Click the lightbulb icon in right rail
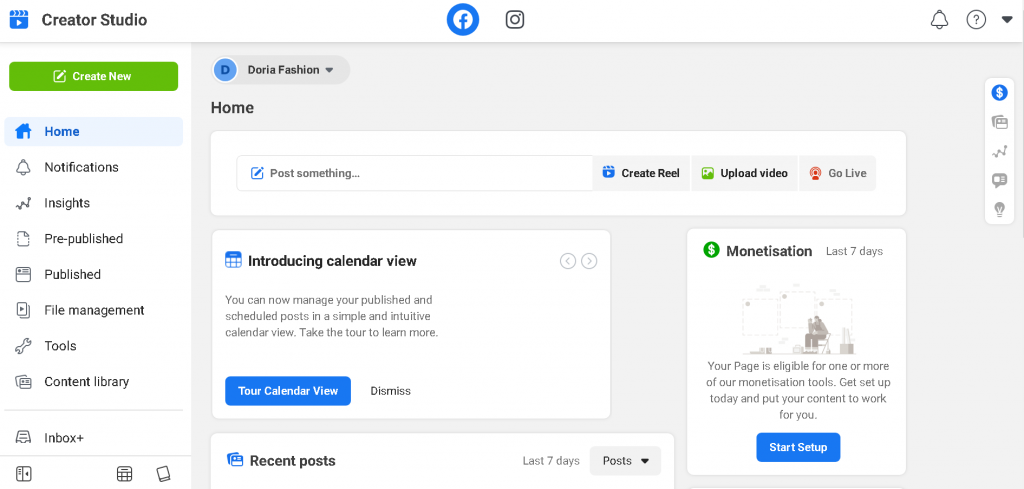This screenshot has width=1024, height=489. point(999,209)
